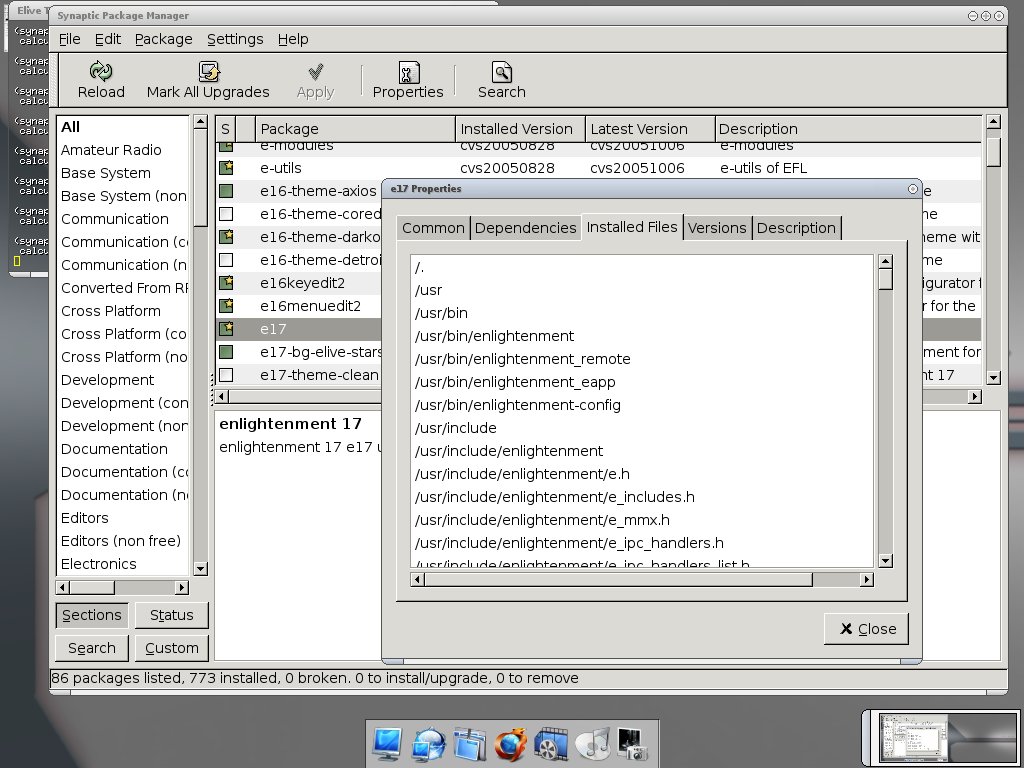Viewport: 1024px width, 768px height.
Task: Click file list scroll down arrow
Action: coord(886,560)
